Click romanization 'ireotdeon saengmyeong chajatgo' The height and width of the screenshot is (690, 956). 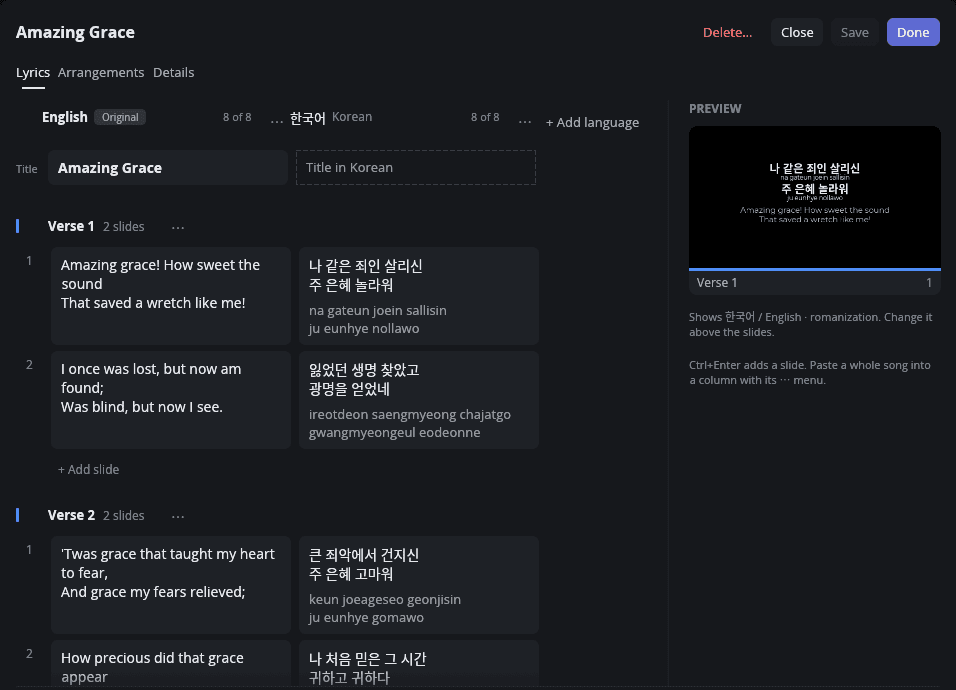(x=410, y=414)
